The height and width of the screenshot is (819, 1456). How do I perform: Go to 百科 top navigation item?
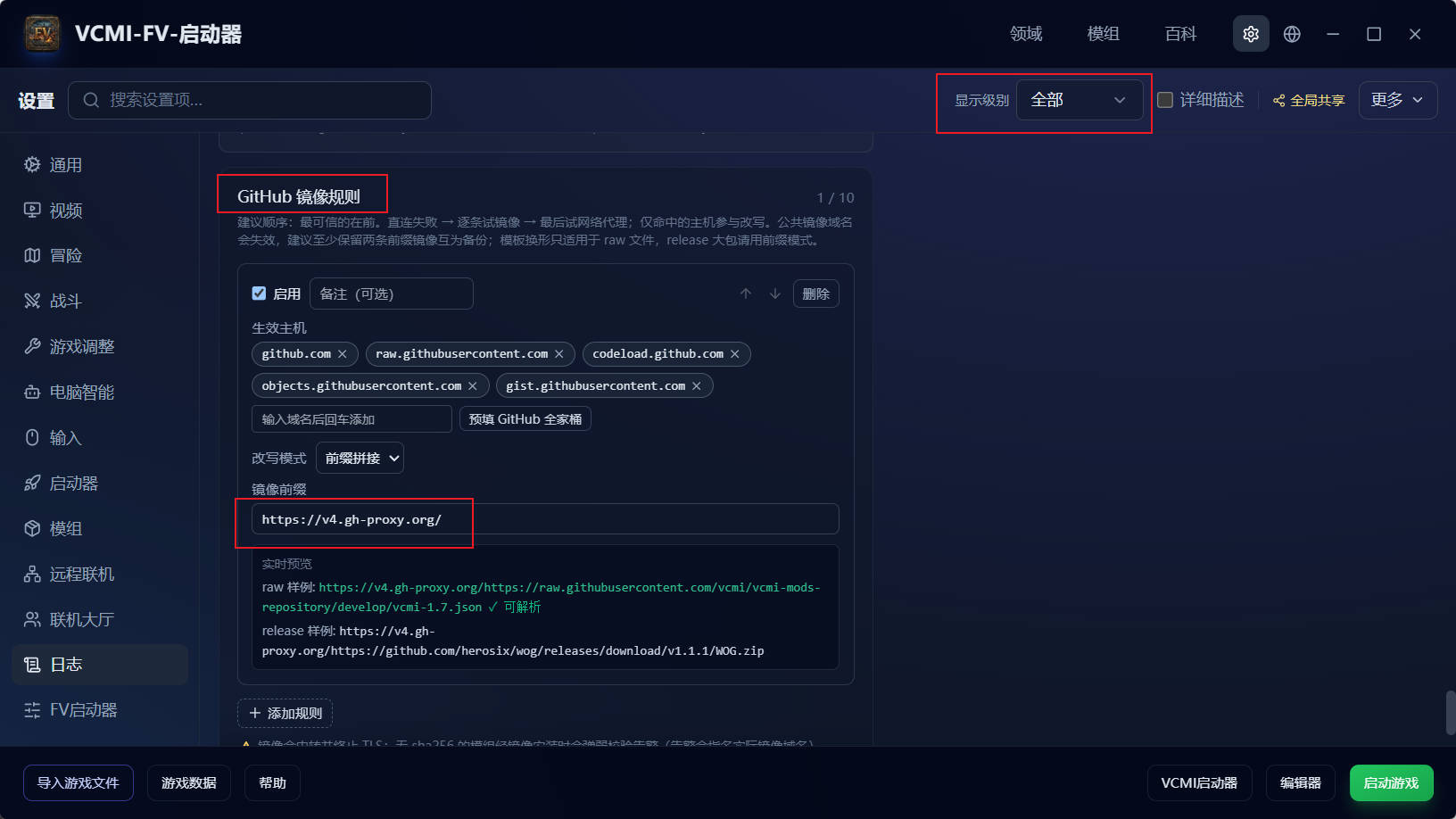point(1180,34)
